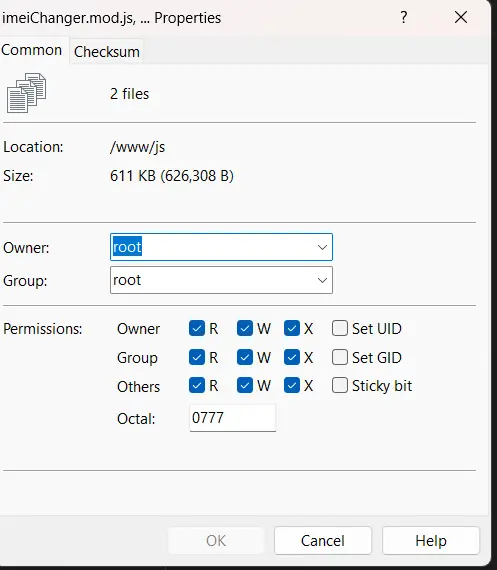This screenshot has width=497, height=570.
Task: Uncheck Owner W write permission
Action: (245, 328)
